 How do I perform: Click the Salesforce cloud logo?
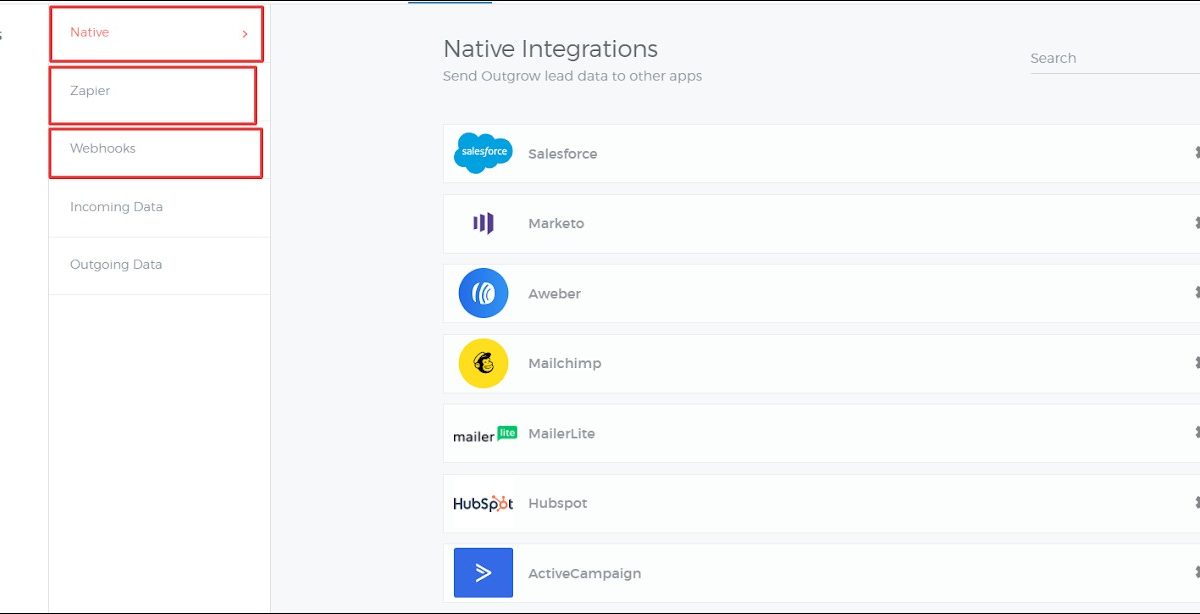pyautogui.click(x=483, y=153)
